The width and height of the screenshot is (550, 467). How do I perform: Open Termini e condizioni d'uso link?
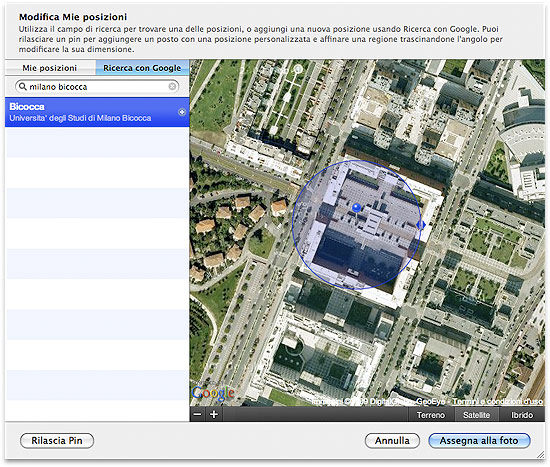(x=497, y=401)
